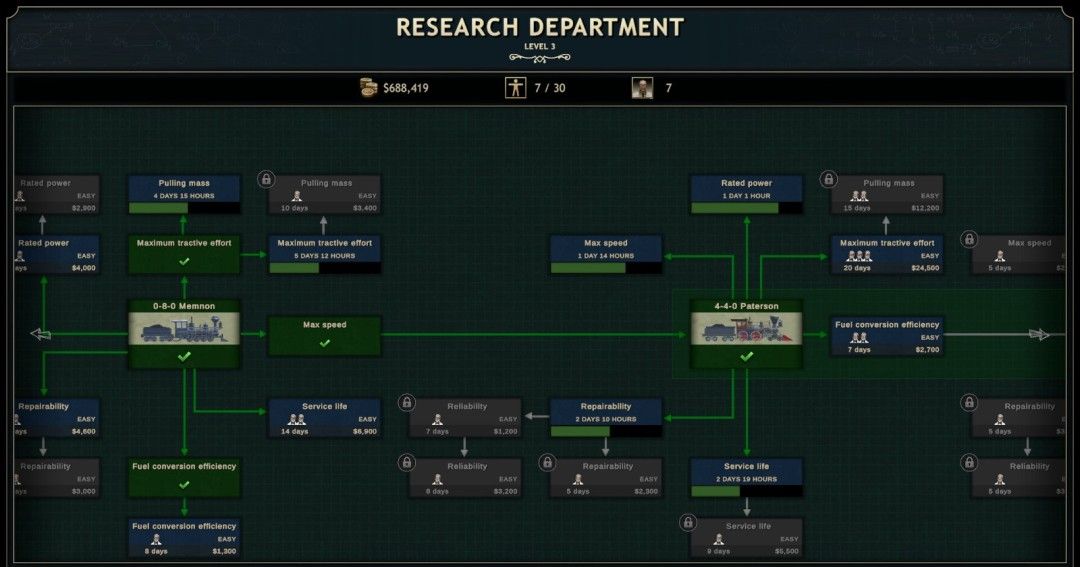This screenshot has height=567, width=1080.
Task: Click completed Fuel conversion efficiency checkmark node
Action: (184, 477)
